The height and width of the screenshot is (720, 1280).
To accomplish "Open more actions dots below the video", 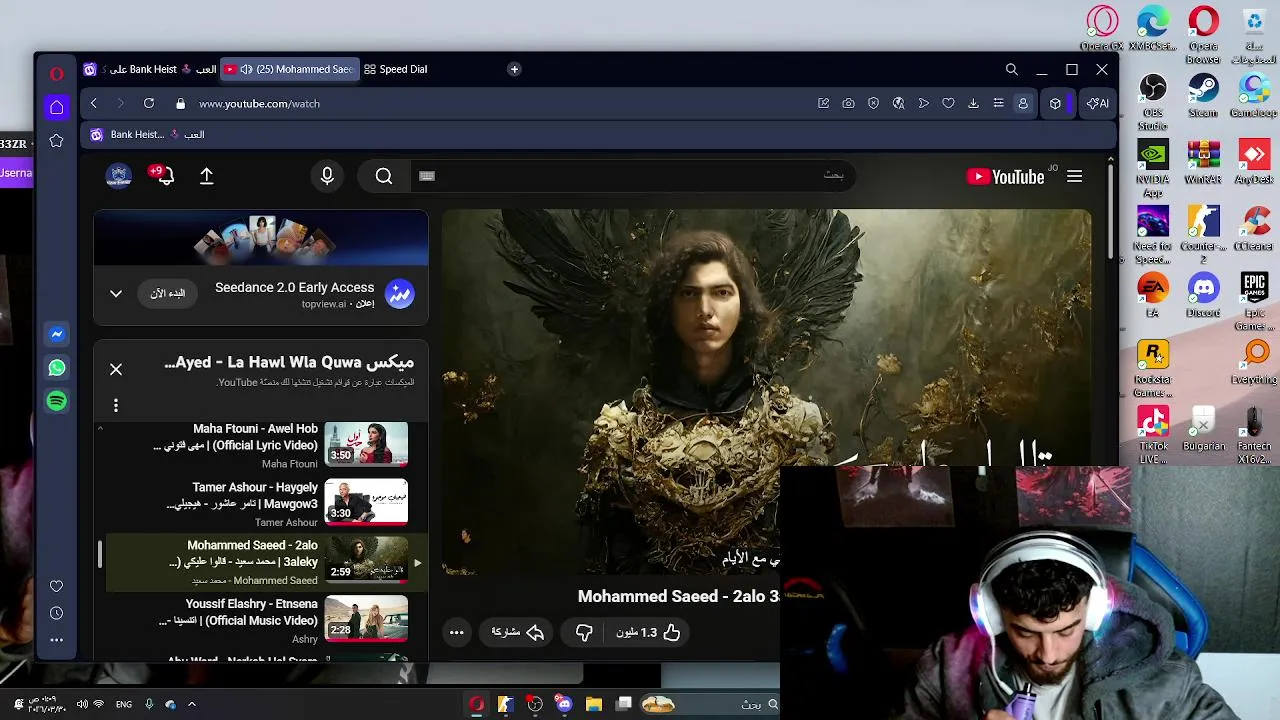I will tap(456, 632).
